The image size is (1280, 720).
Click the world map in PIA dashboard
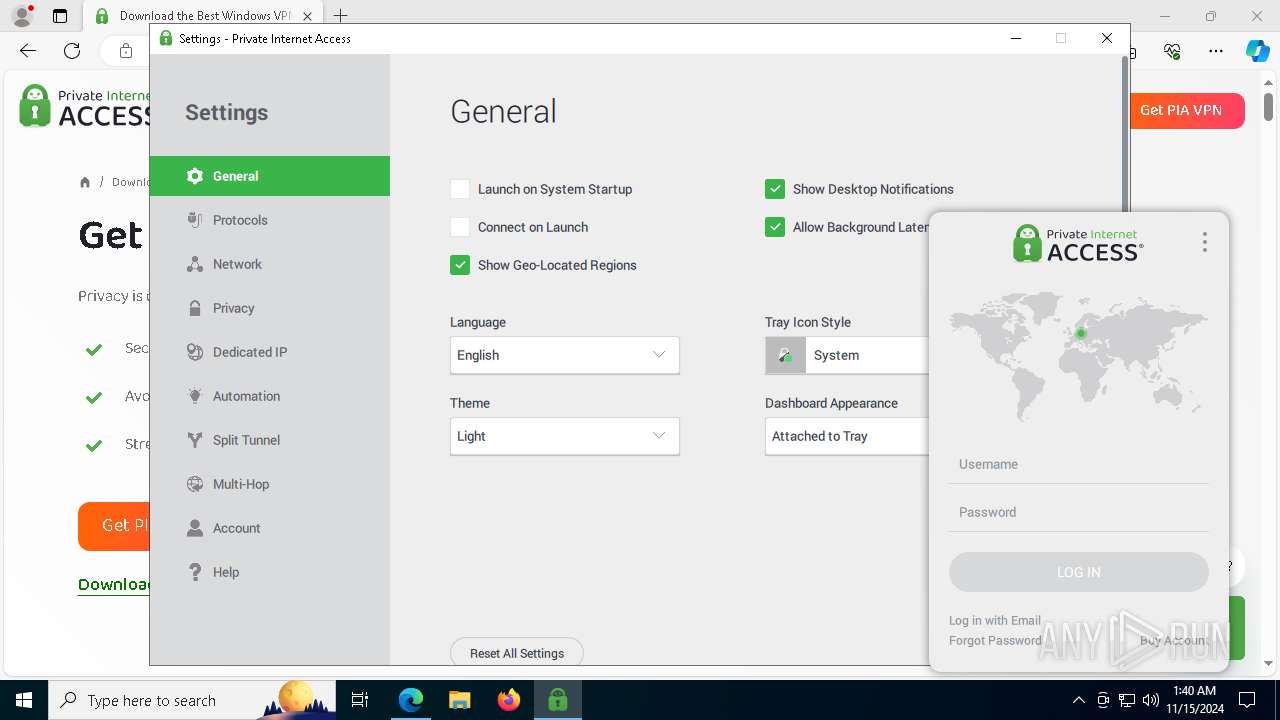coord(1079,355)
